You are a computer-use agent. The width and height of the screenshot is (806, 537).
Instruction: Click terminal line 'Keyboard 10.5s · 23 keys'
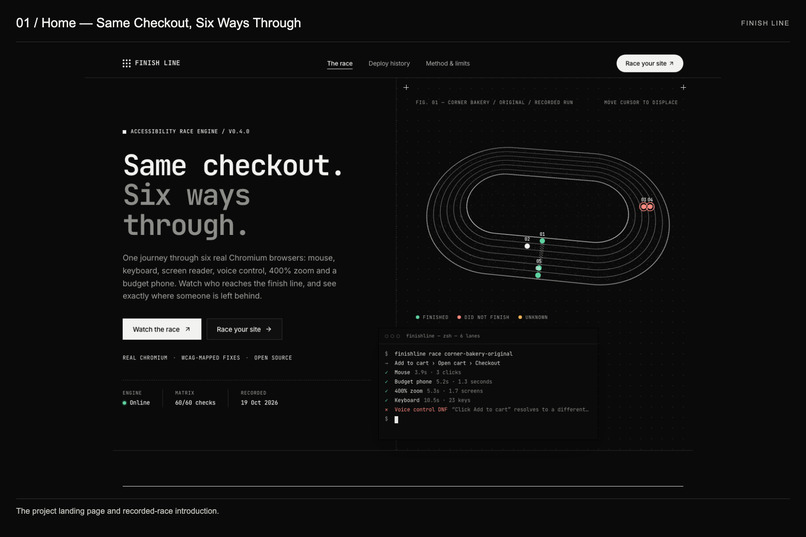(x=432, y=400)
